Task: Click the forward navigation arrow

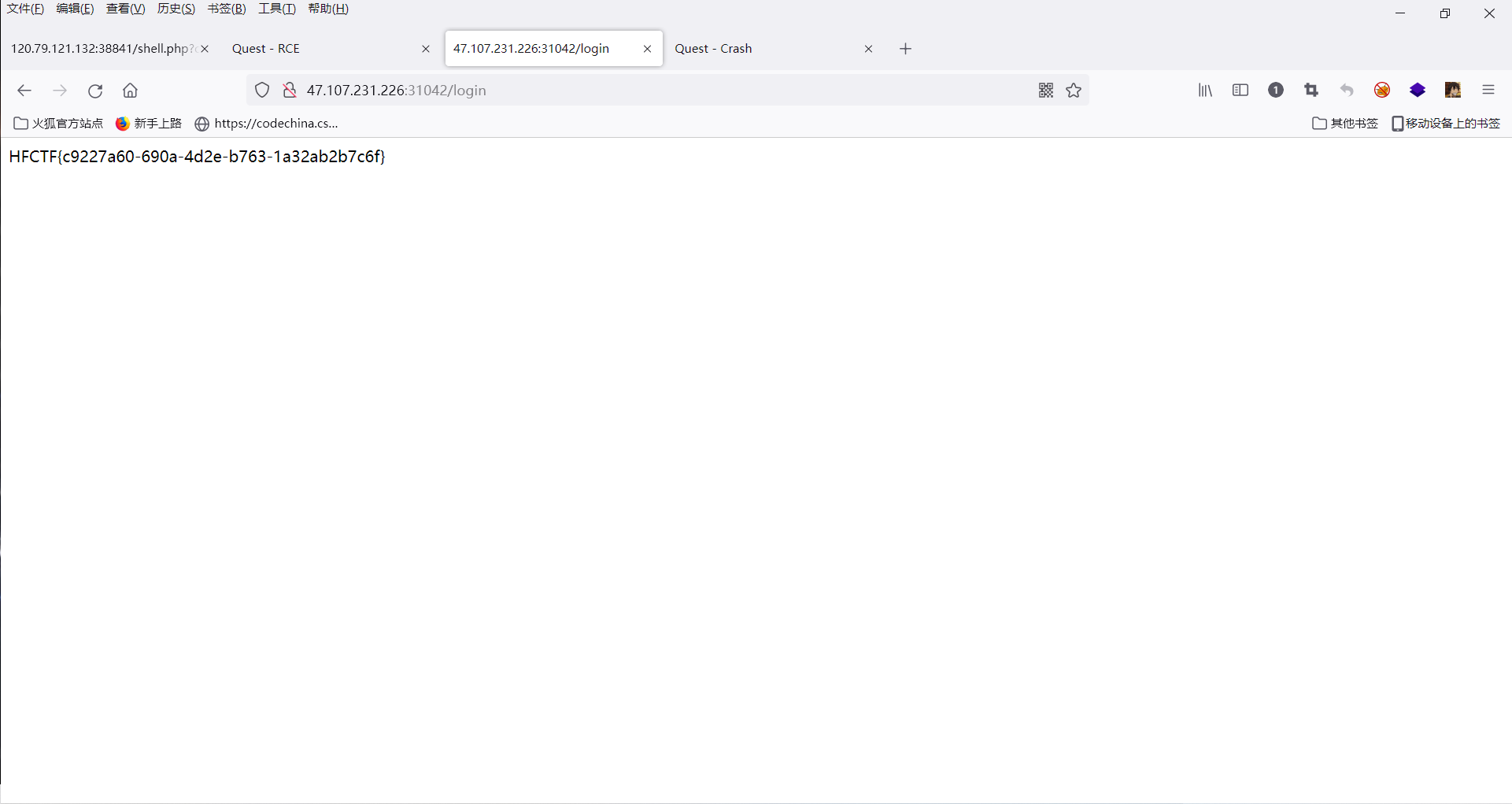Action: click(x=60, y=91)
